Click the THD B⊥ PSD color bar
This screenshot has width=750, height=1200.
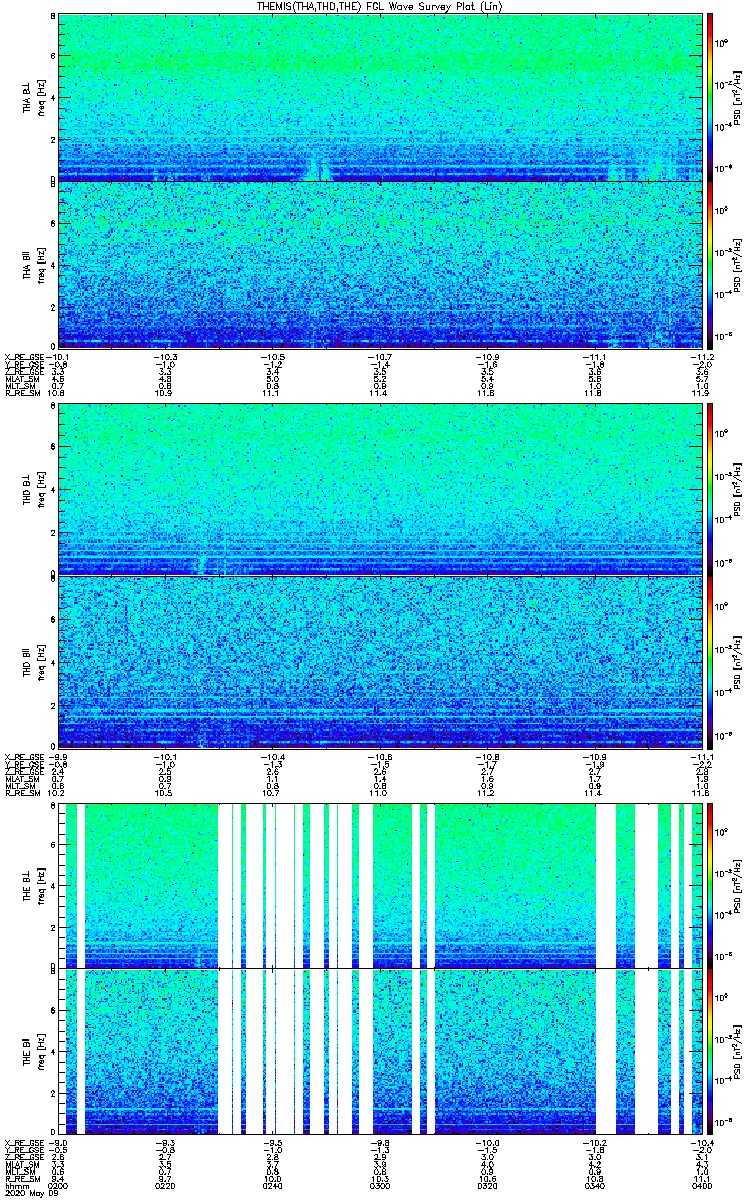pyautogui.click(x=710, y=489)
